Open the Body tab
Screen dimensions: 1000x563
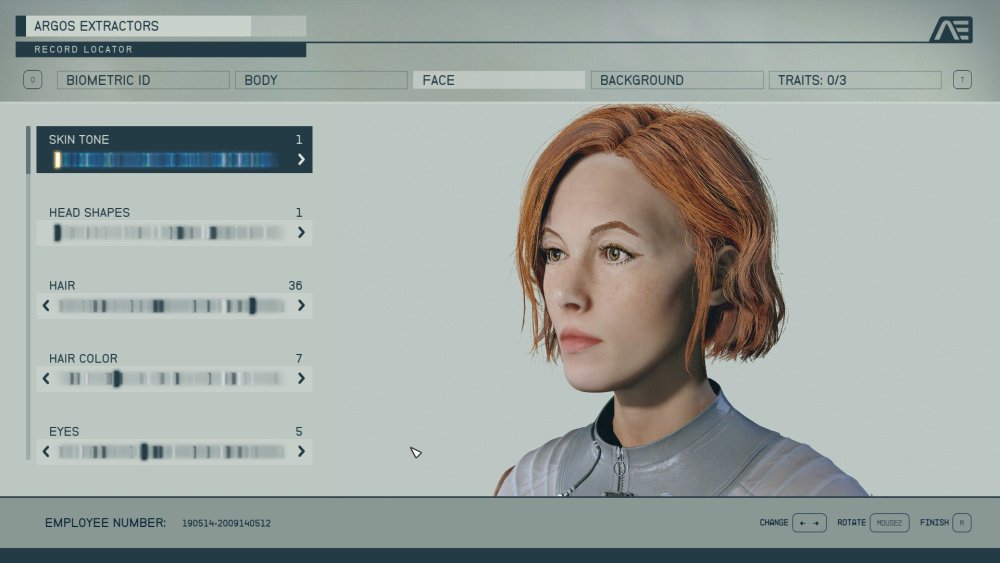tap(321, 80)
